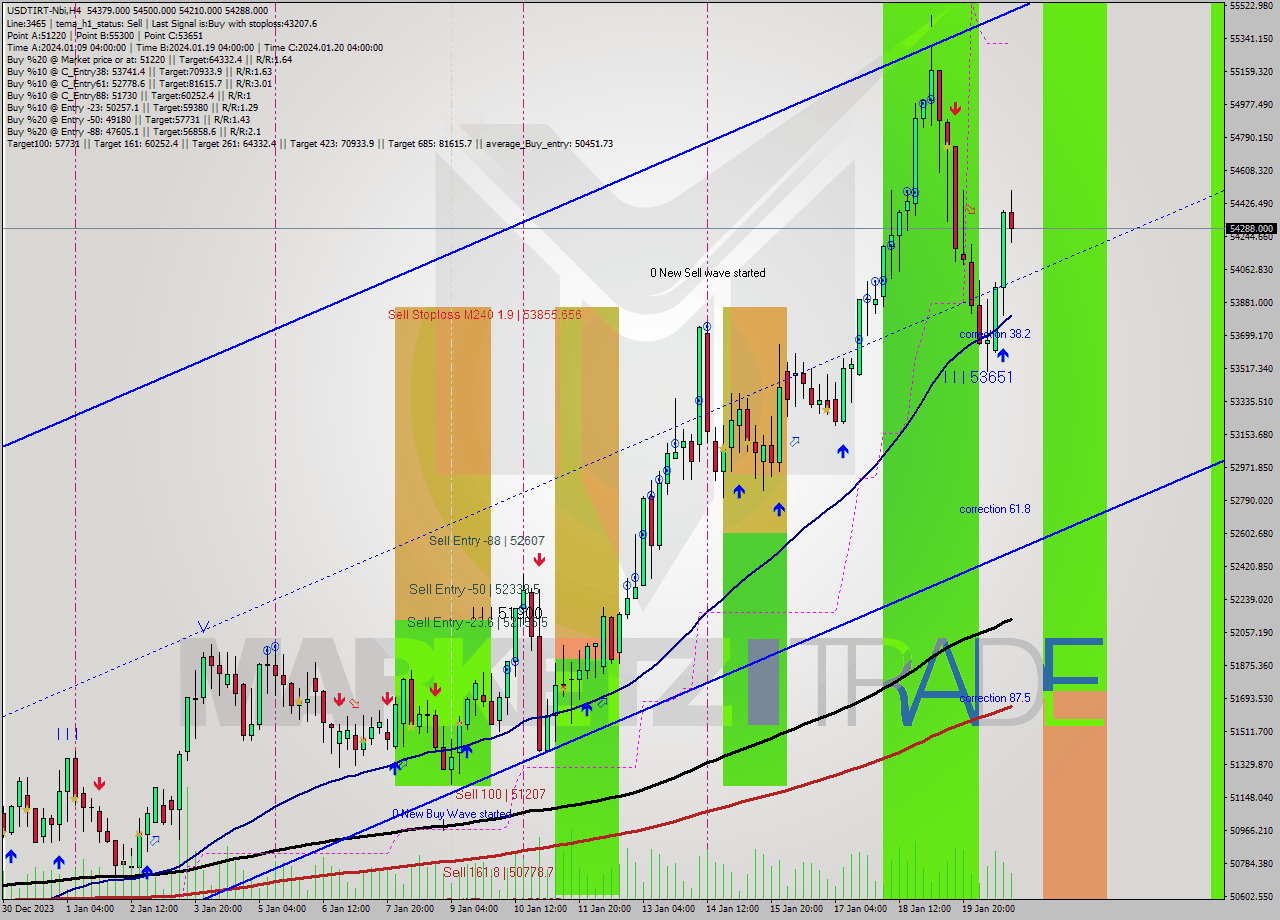Screen dimensions: 1280x920
Task: Click the '9 Jan 04:00' time label
Action: [473, 909]
